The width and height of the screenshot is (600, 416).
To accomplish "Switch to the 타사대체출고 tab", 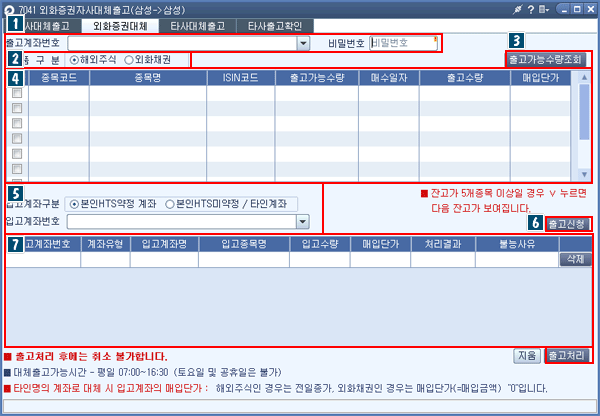I will point(197,26).
